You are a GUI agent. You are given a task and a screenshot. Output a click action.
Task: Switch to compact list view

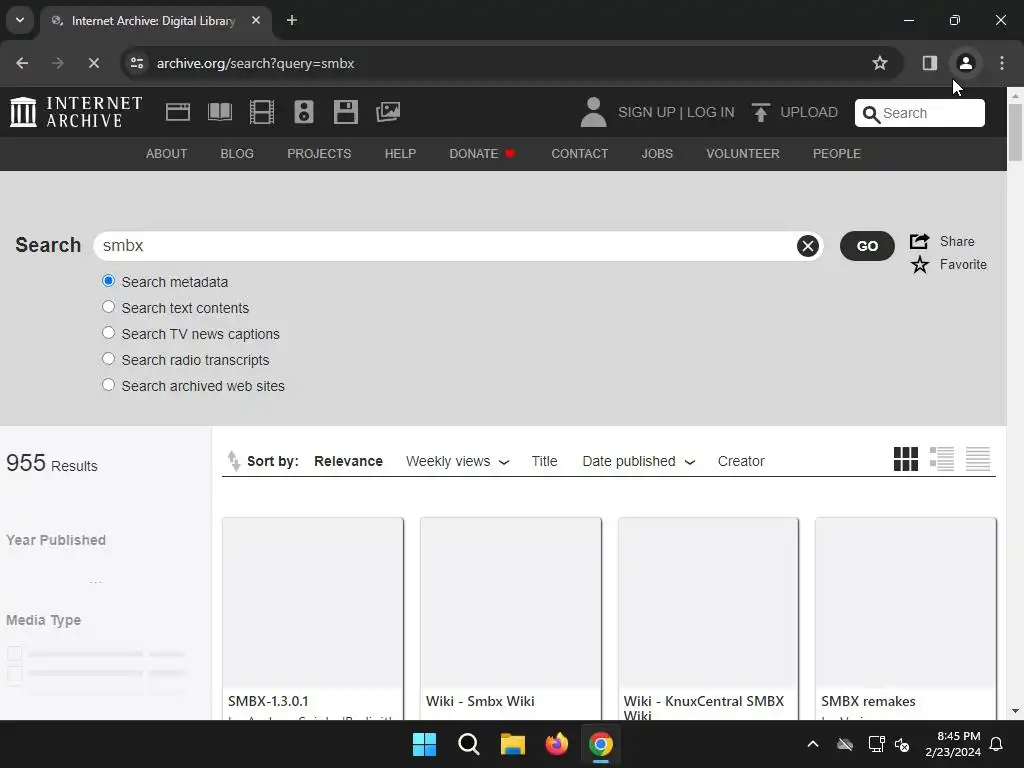[x=978, y=458]
